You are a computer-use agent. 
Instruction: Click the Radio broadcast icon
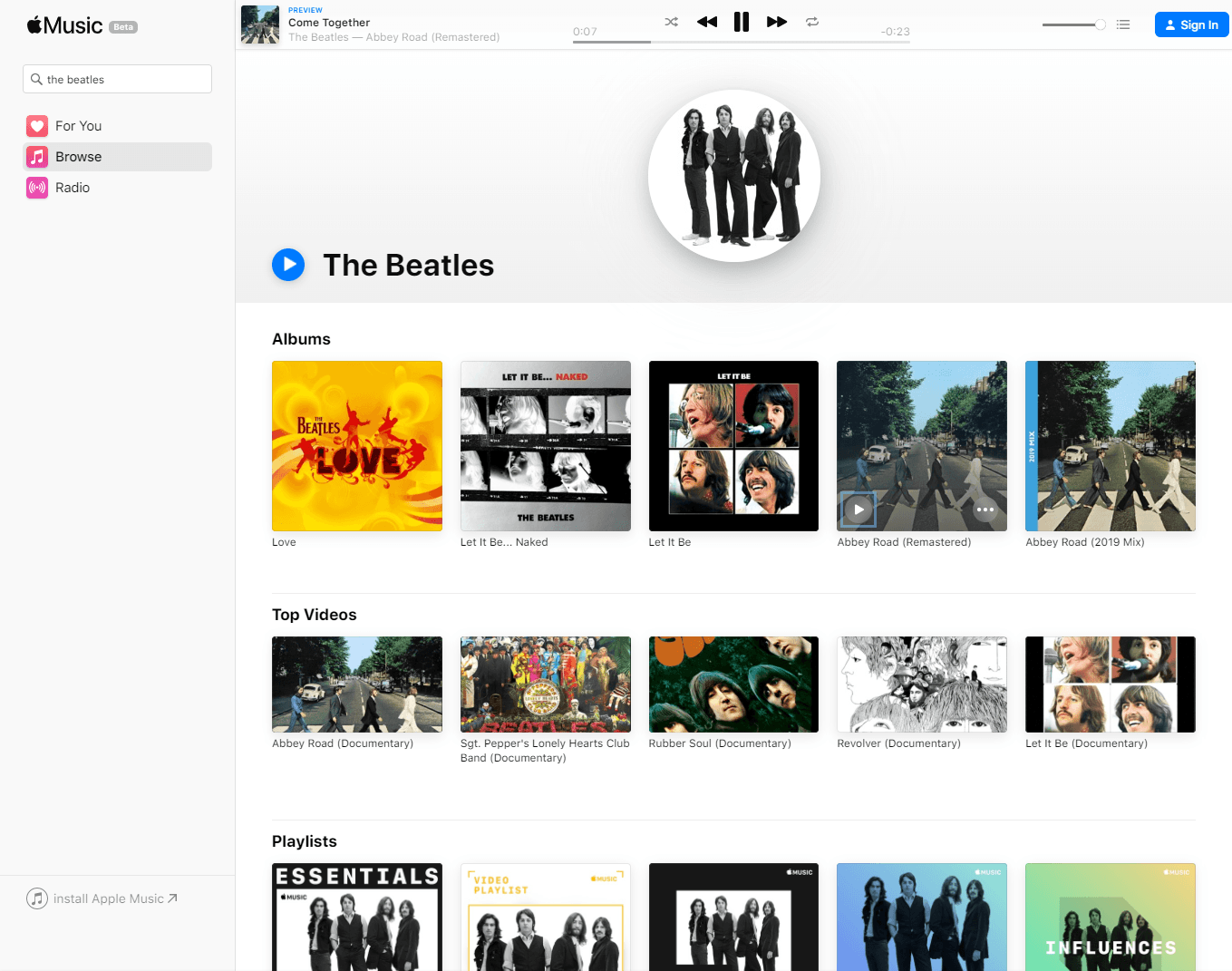[37, 188]
